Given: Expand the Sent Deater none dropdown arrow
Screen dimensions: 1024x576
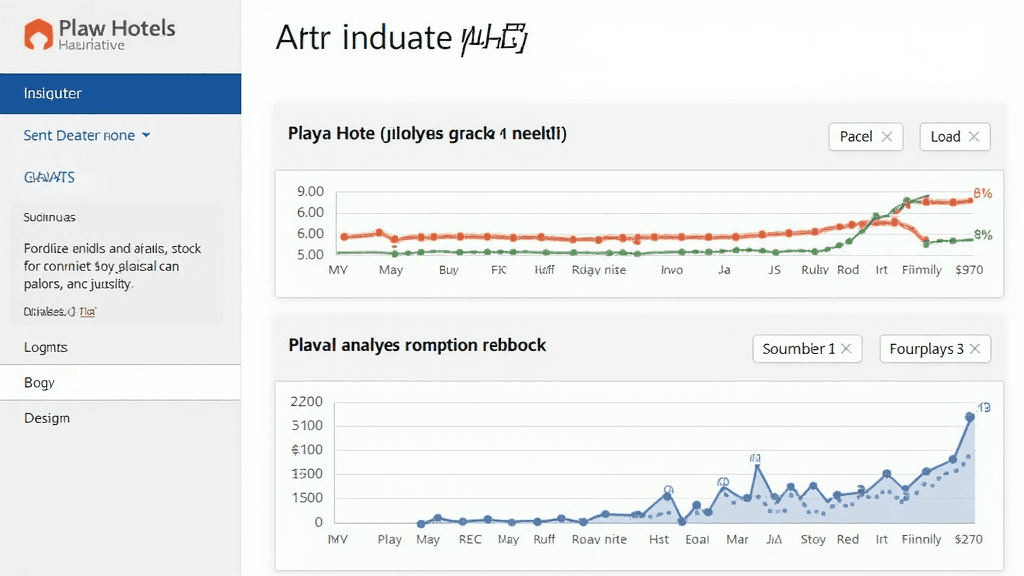Looking at the screenshot, I should tap(146, 136).
